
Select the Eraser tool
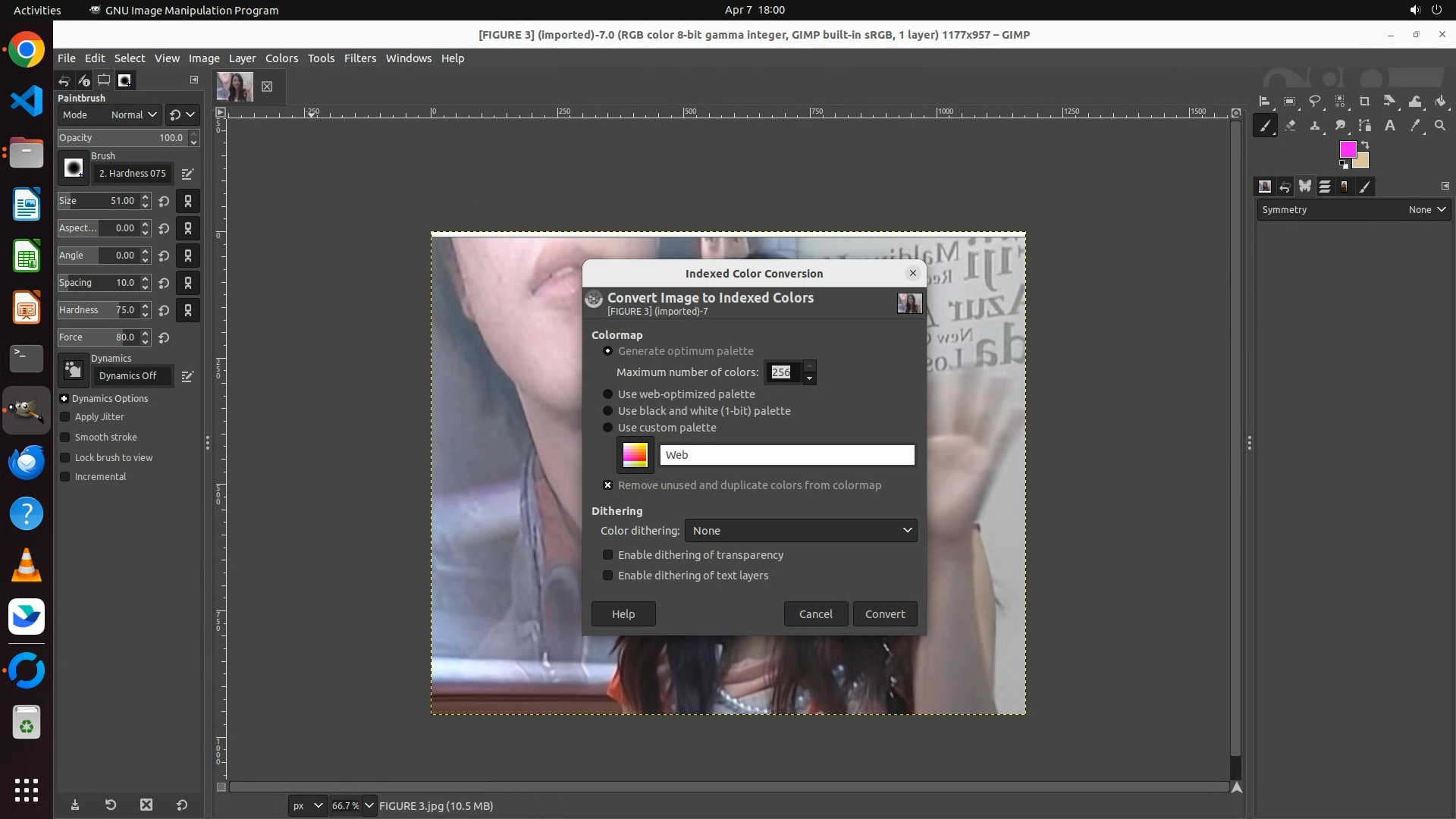coord(1290,126)
